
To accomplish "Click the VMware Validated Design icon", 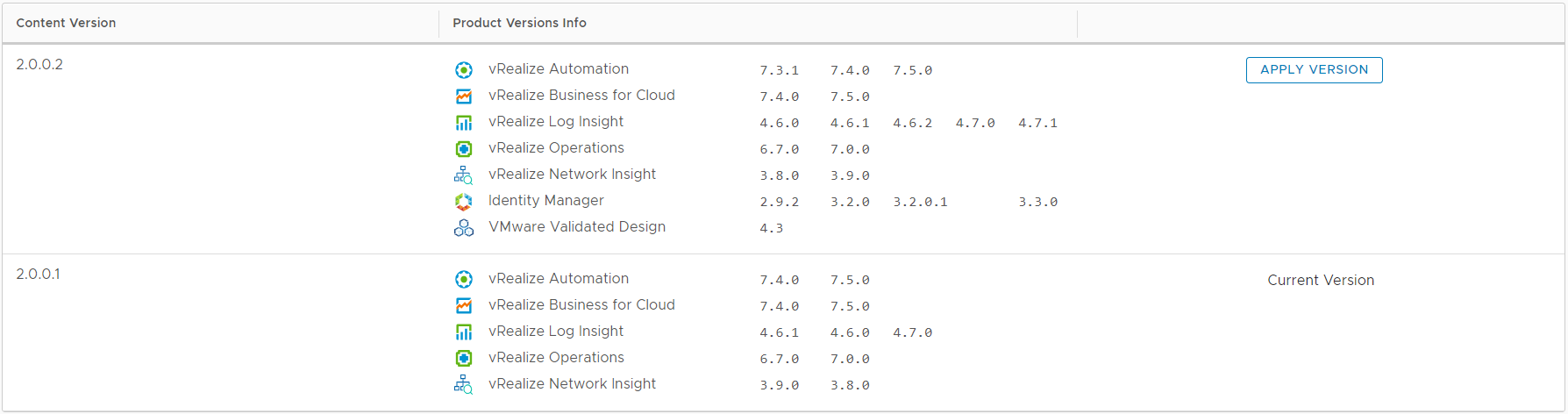I will coord(464,228).
